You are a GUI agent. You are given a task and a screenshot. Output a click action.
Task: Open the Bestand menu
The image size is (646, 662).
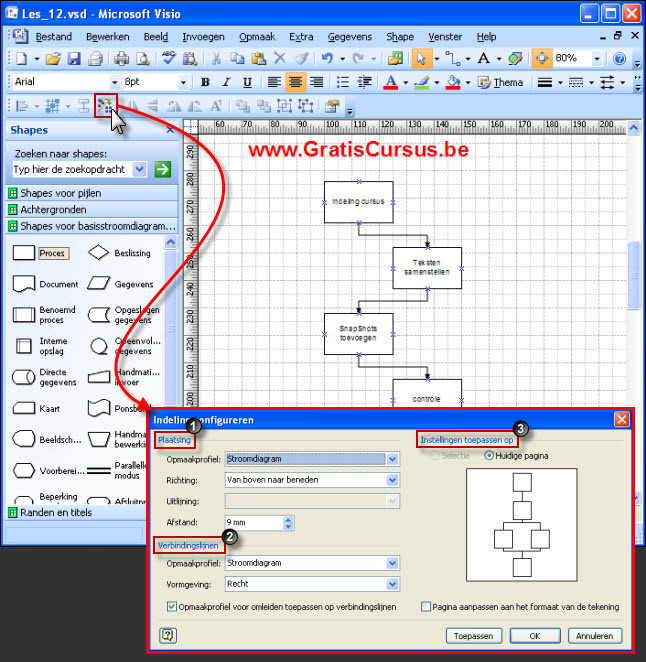point(54,37)
